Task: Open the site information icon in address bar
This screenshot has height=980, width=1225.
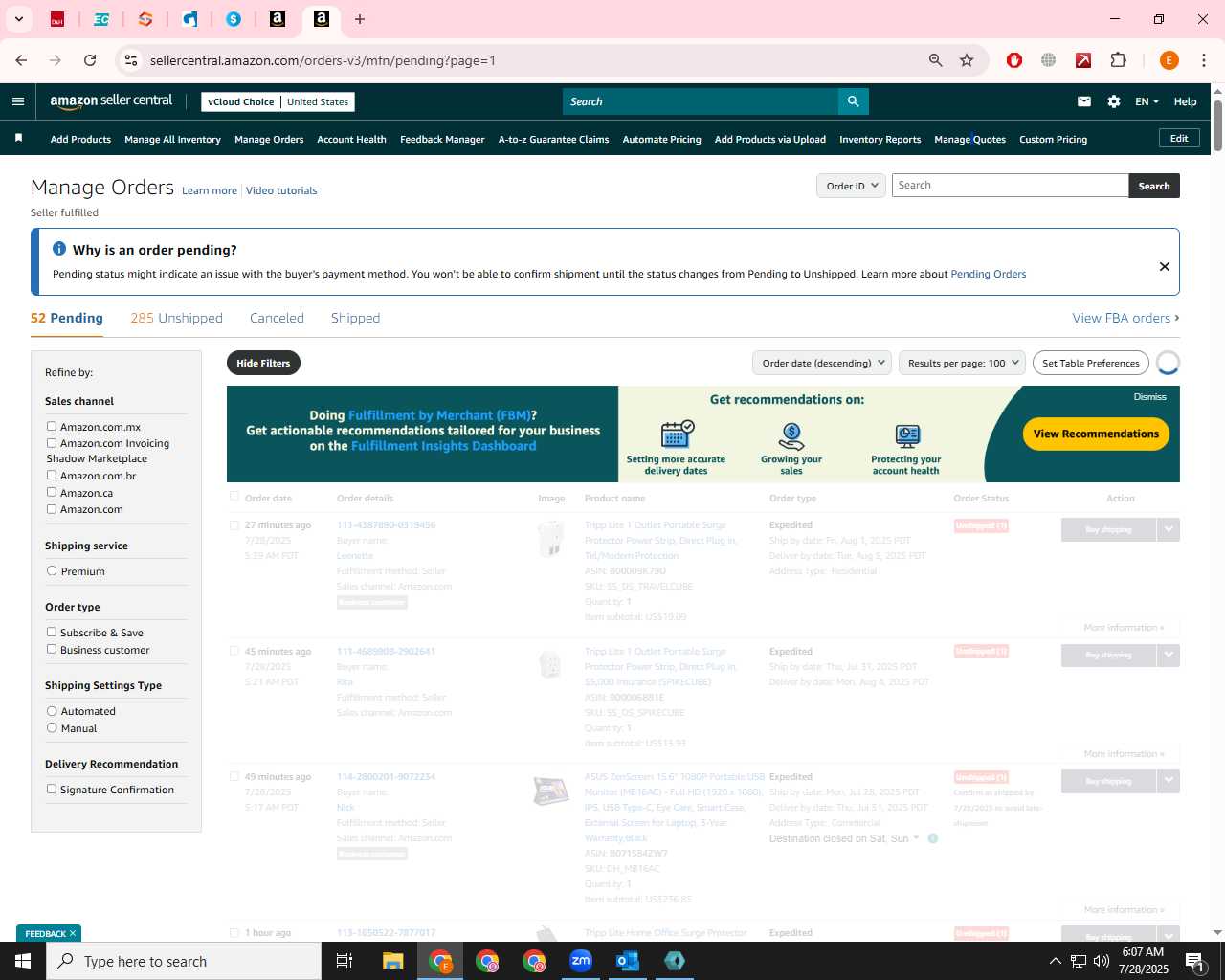Action: click(x=131, y=60)
